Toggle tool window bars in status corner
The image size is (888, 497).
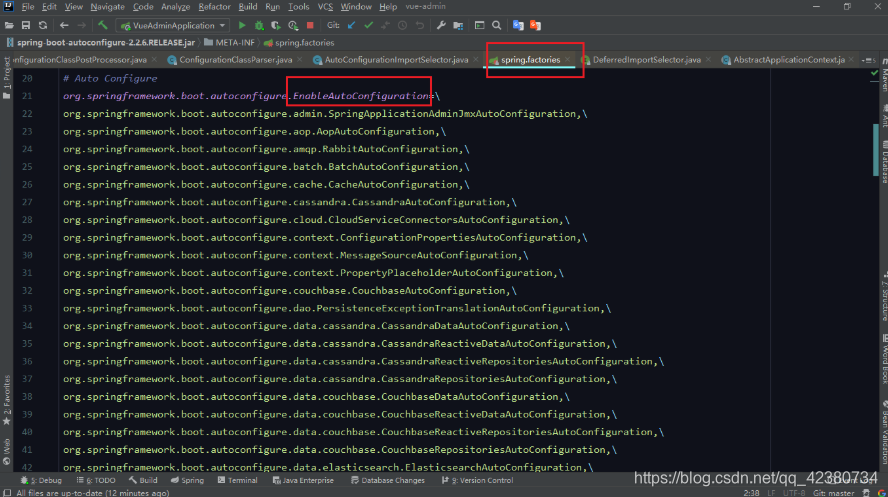7,492
